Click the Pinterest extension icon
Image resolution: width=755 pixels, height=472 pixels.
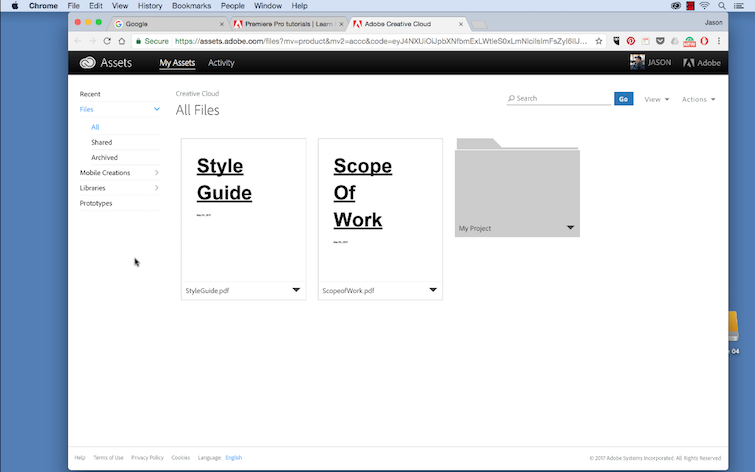coord(631,41)
